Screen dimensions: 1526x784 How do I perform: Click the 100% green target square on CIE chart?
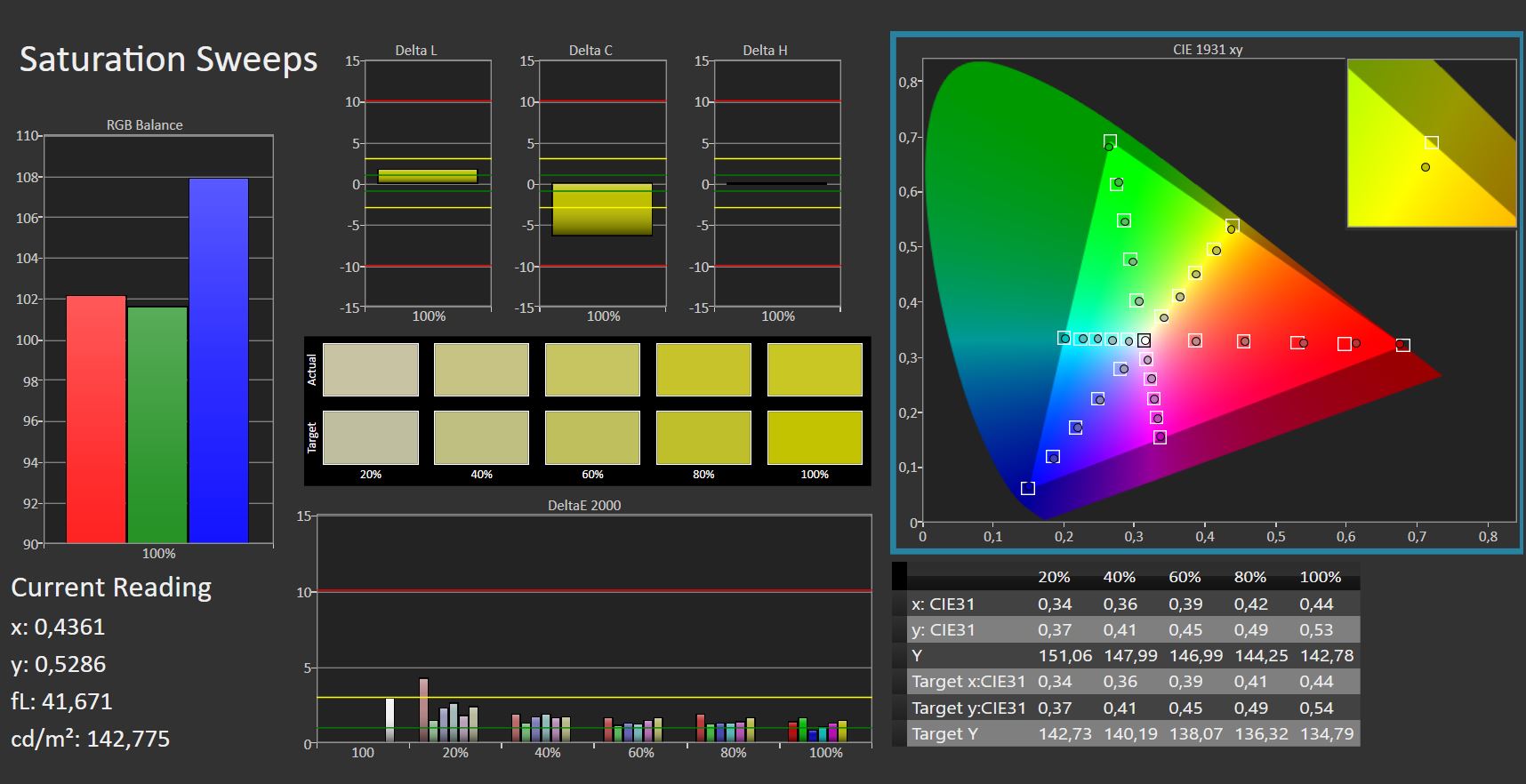click(1110, 141)
